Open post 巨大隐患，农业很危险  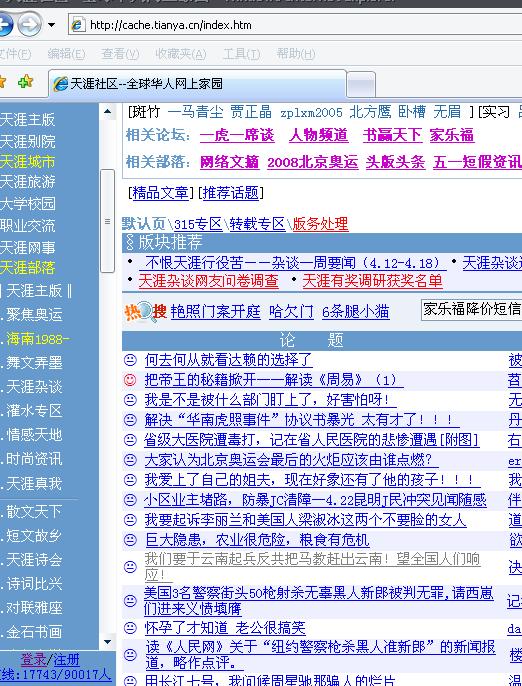click(x=257, y=540)
